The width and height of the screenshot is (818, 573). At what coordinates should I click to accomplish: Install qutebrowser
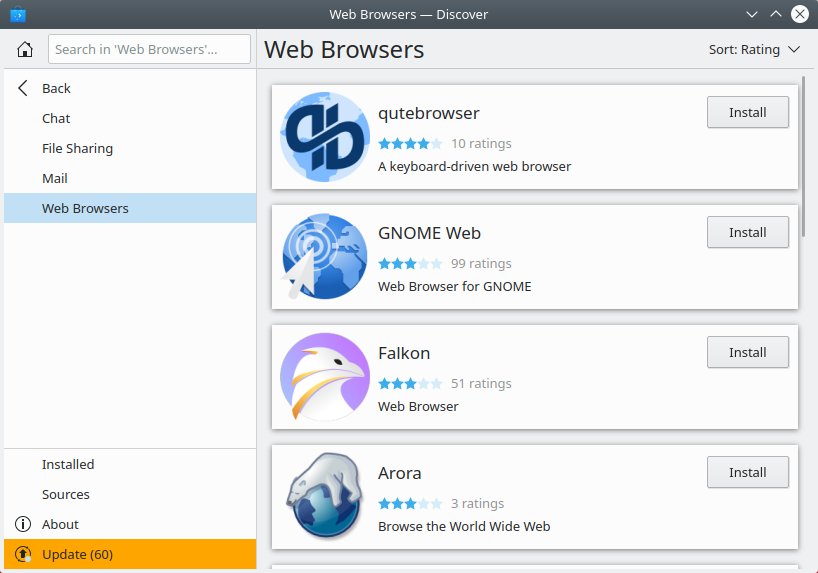click(x=748, y=112)
